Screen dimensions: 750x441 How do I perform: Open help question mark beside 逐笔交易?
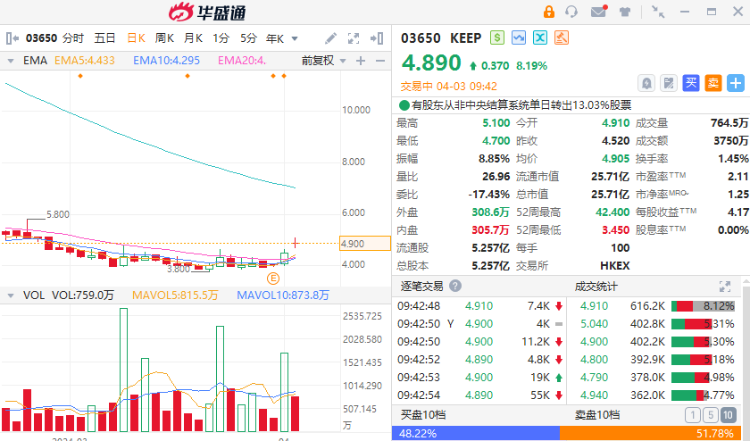[x=455, y=286]
